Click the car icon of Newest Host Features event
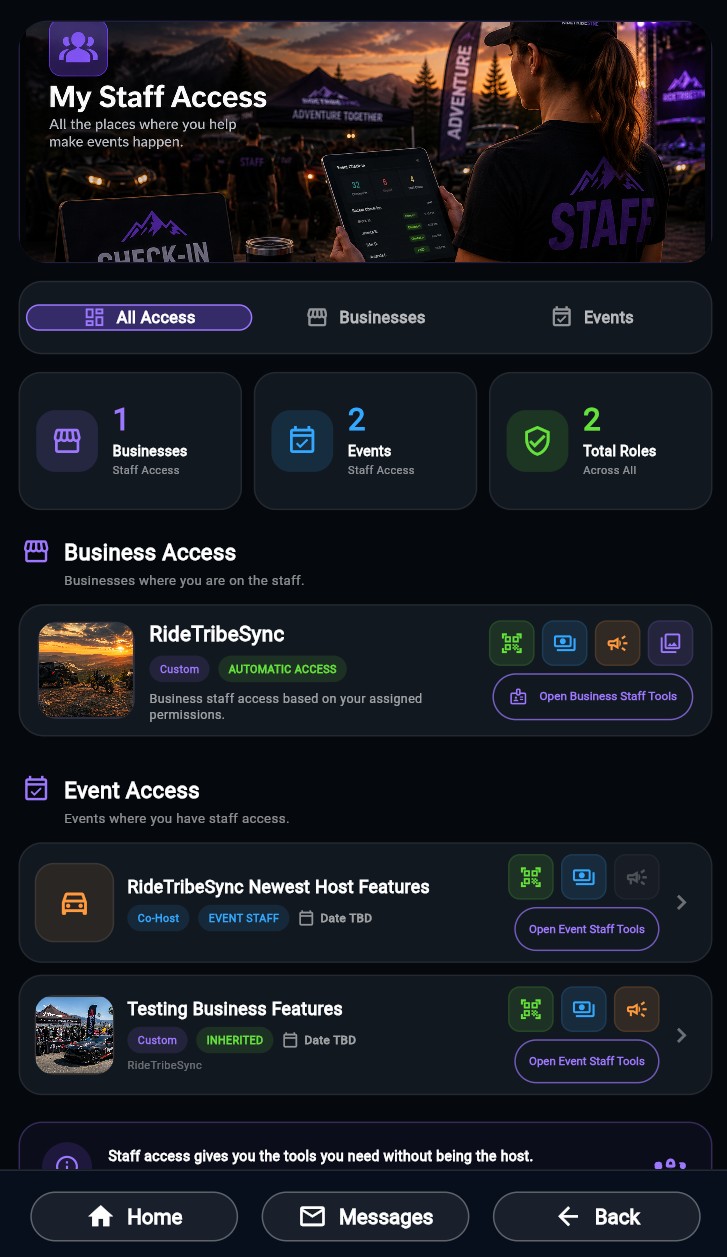 (74, 902)
